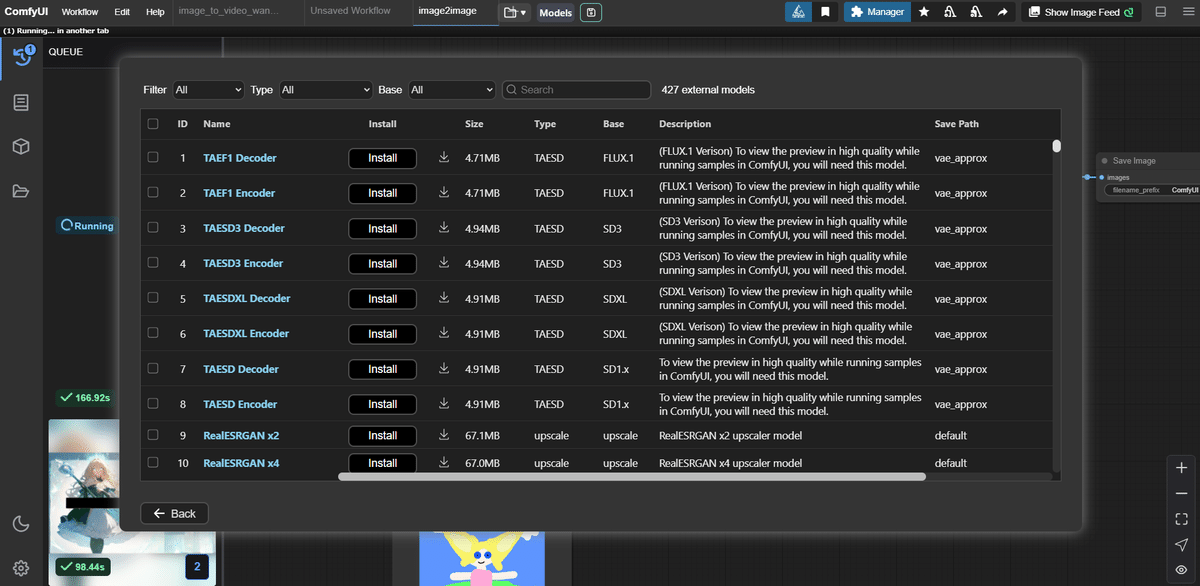The width and height of the screenshot is (1200, 586).
Task: Open settings gear icon in sidebar
Action: (21, 568)
